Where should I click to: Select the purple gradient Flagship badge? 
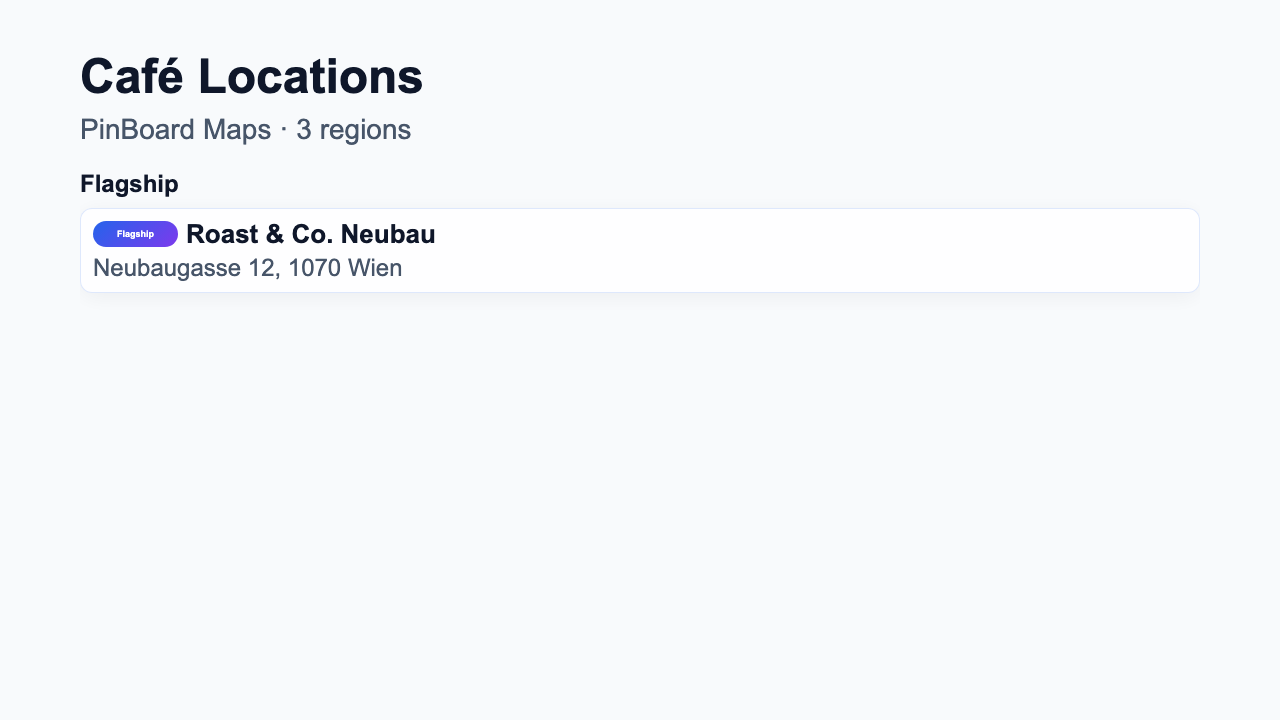(x=135, y=233)
